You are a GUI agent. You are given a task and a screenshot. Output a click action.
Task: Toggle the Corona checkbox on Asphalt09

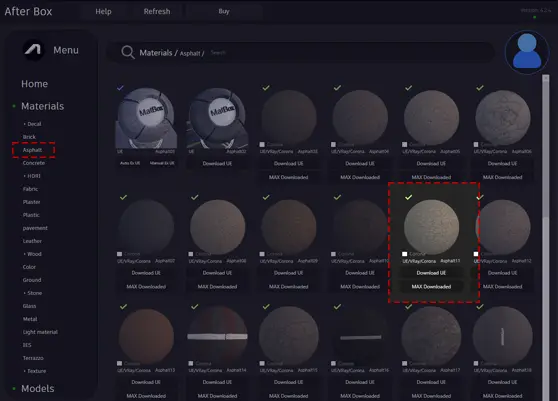pos(262,254)
